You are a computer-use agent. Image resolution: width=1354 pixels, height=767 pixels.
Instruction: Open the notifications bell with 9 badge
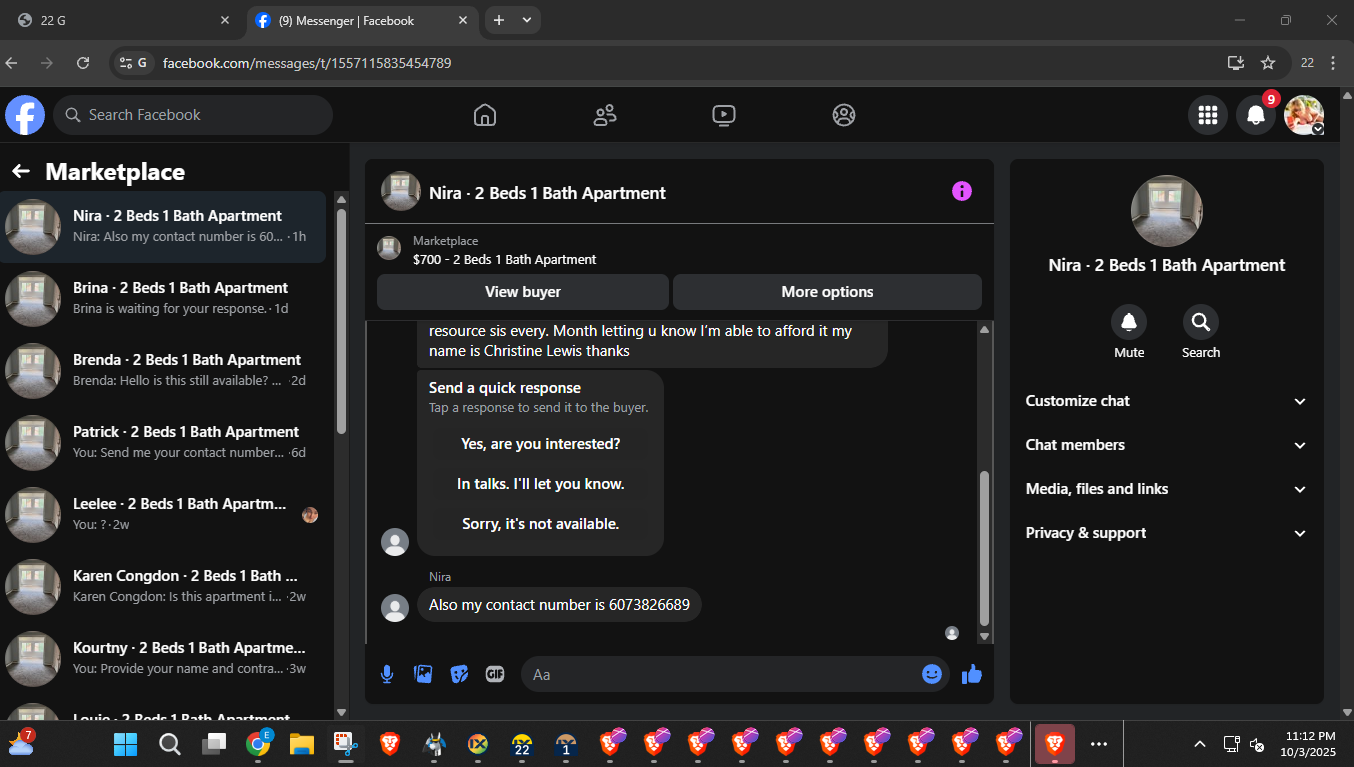coord(1257,115)
